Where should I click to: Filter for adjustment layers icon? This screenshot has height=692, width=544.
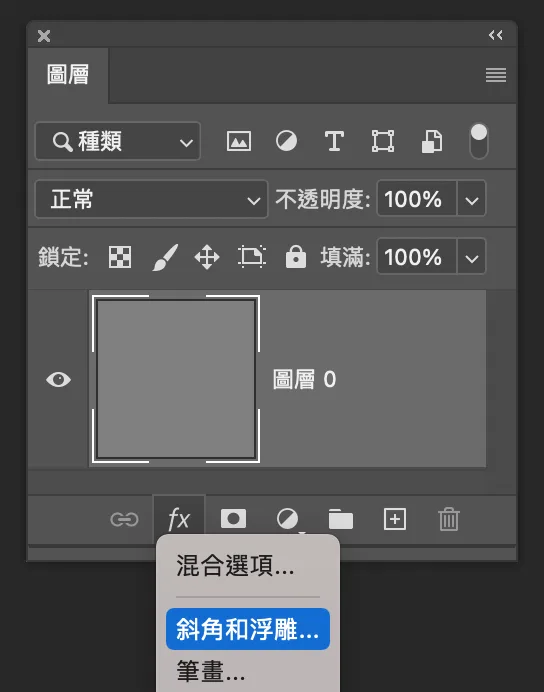[286, 142]
